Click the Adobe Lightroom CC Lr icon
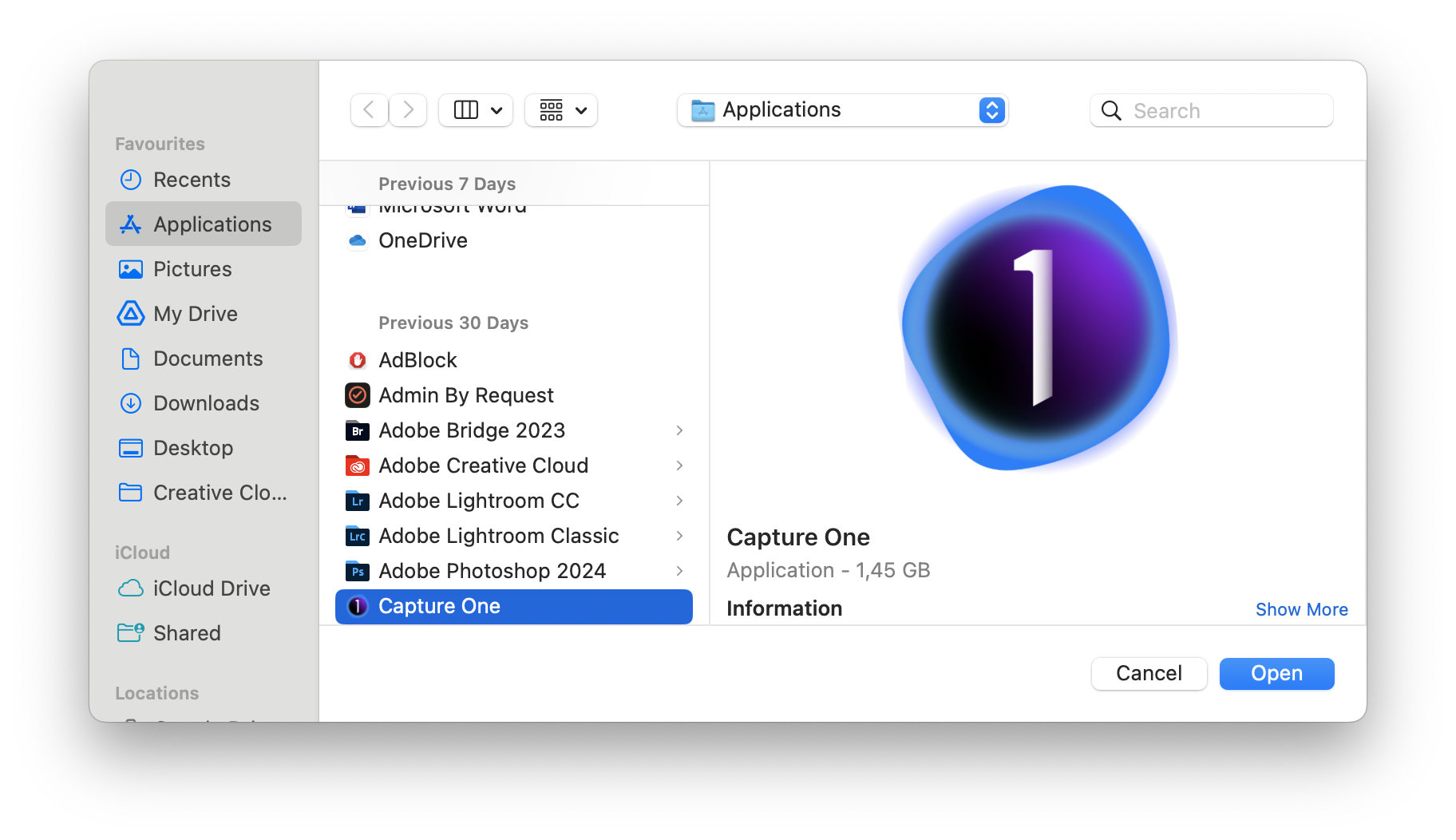The height and width of the screenshot is (840, 1456). pyautogui.click(x=357, y=501)
